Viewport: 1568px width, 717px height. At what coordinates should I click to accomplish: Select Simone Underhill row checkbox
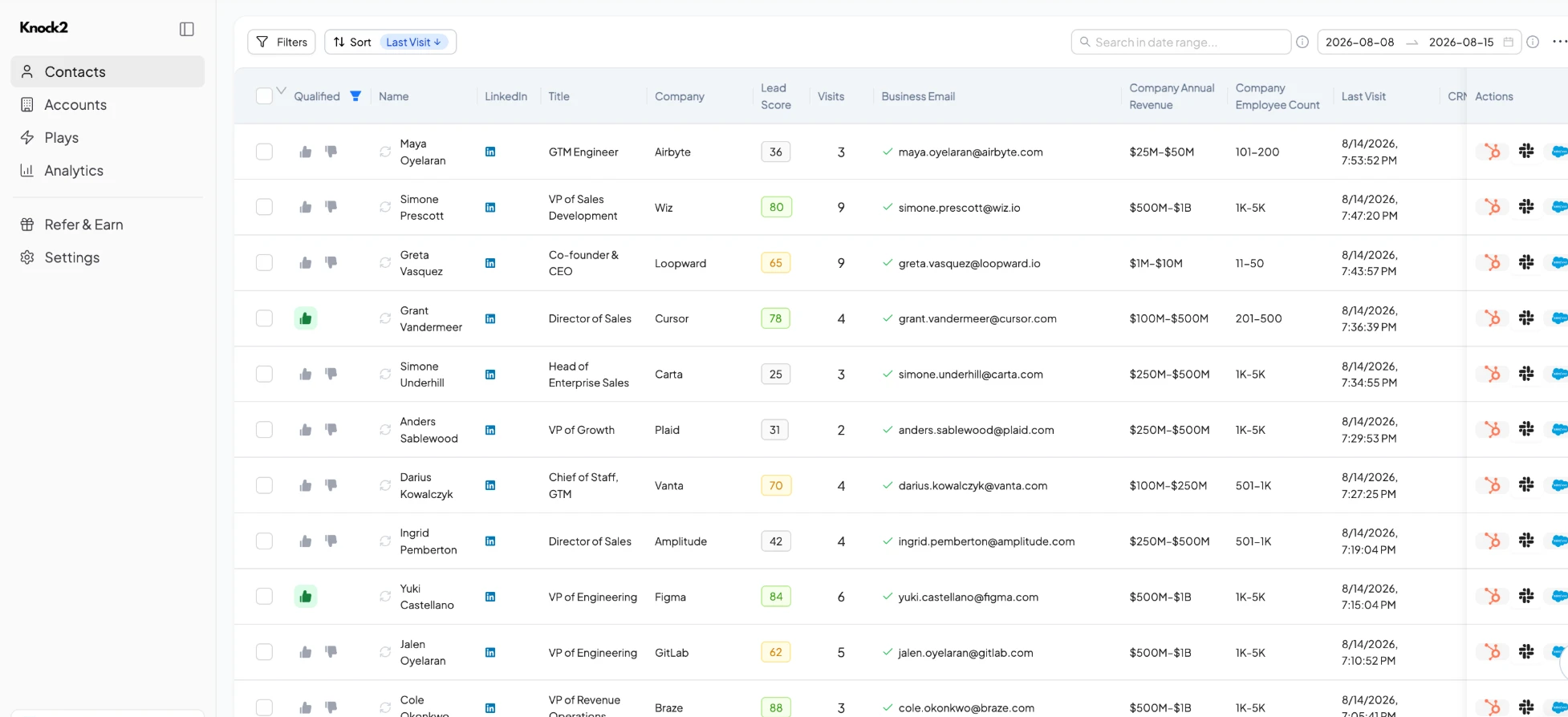coord(264,374)
